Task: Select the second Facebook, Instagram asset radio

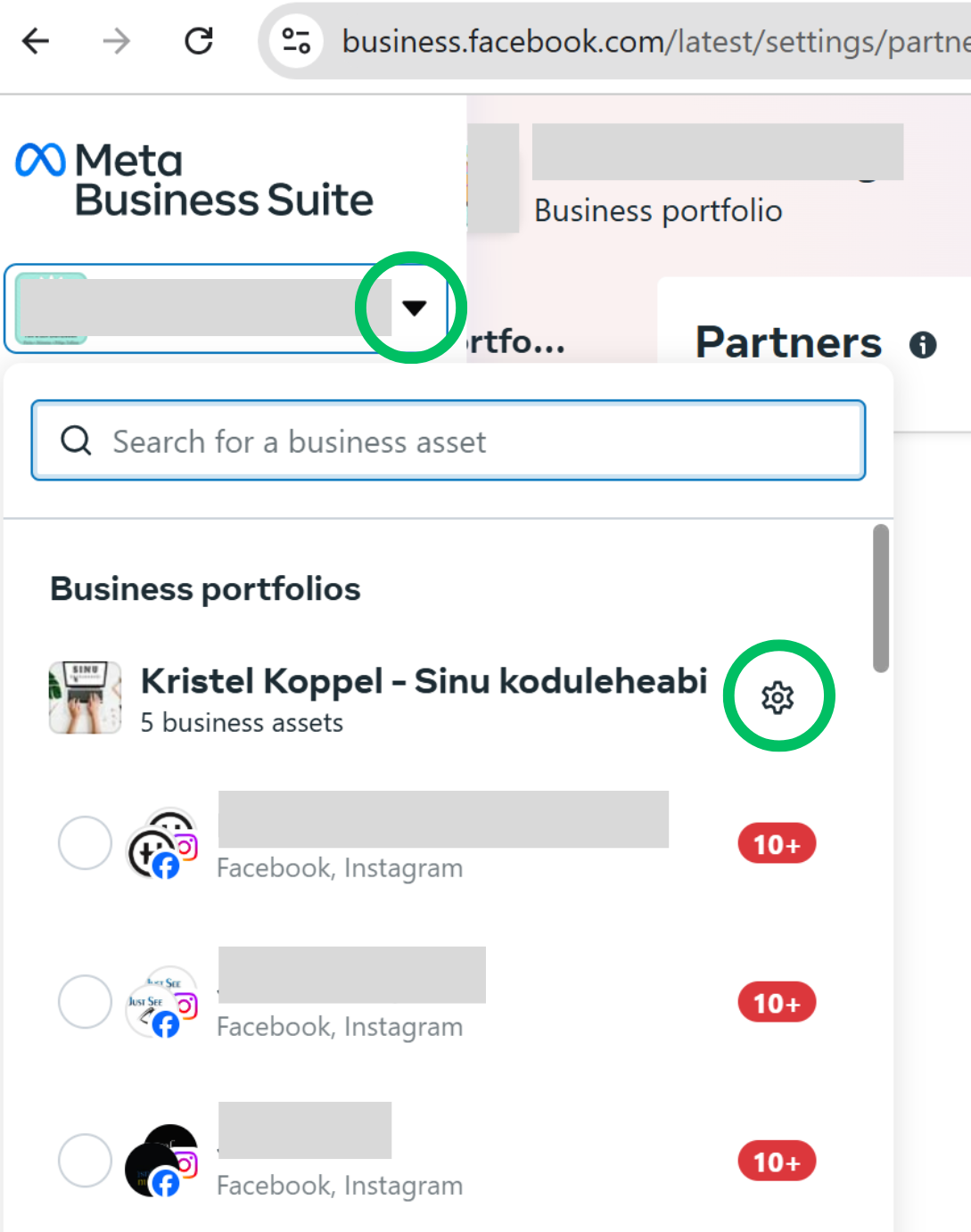Action: click(85, 1001)
